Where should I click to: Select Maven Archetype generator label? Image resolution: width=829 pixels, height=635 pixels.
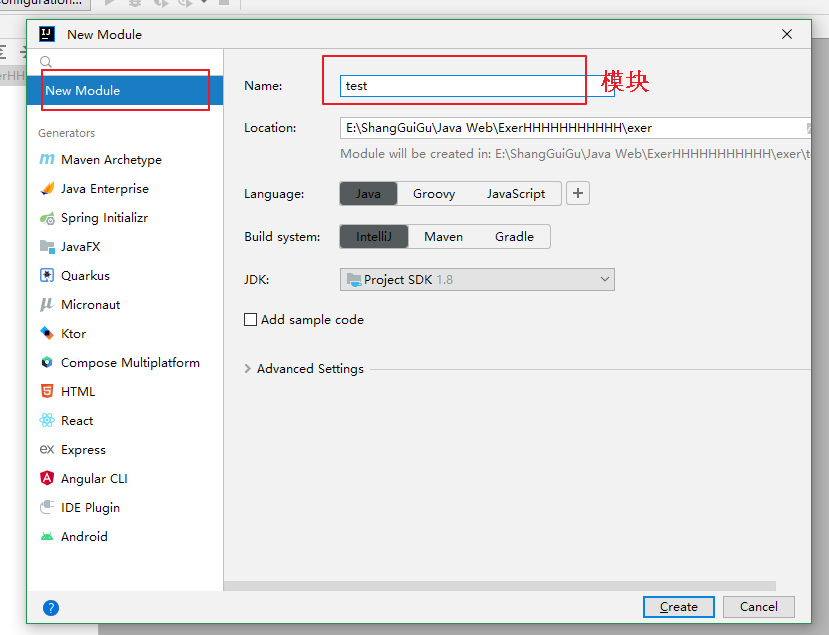(x=112, y=160)
